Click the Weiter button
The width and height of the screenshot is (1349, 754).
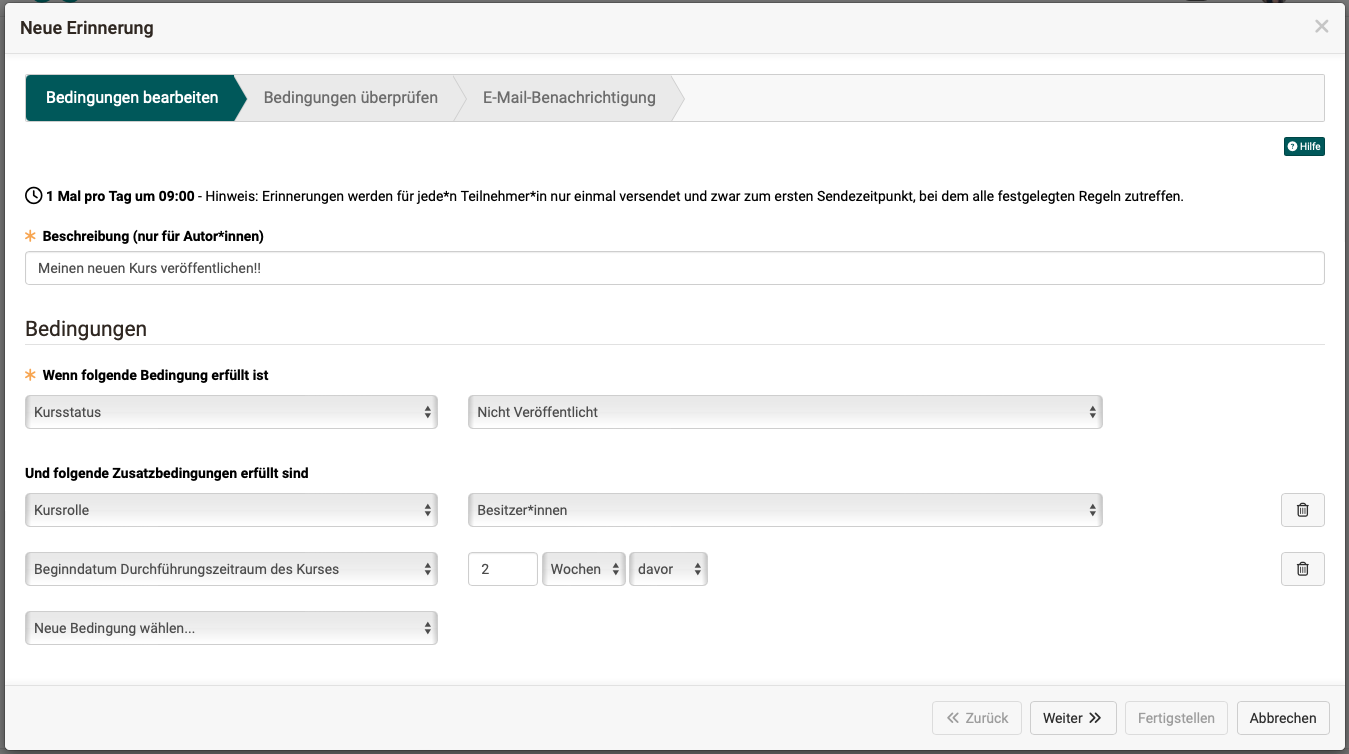(1072, 718)
